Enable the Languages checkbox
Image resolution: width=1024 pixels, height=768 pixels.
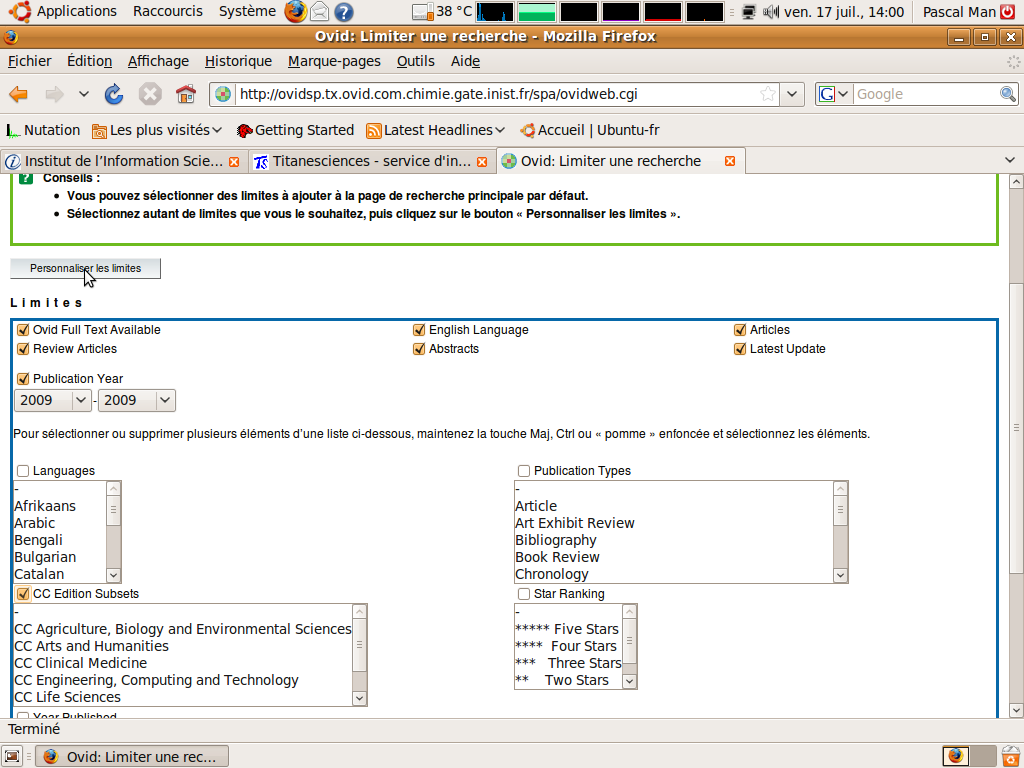point(24,471)
